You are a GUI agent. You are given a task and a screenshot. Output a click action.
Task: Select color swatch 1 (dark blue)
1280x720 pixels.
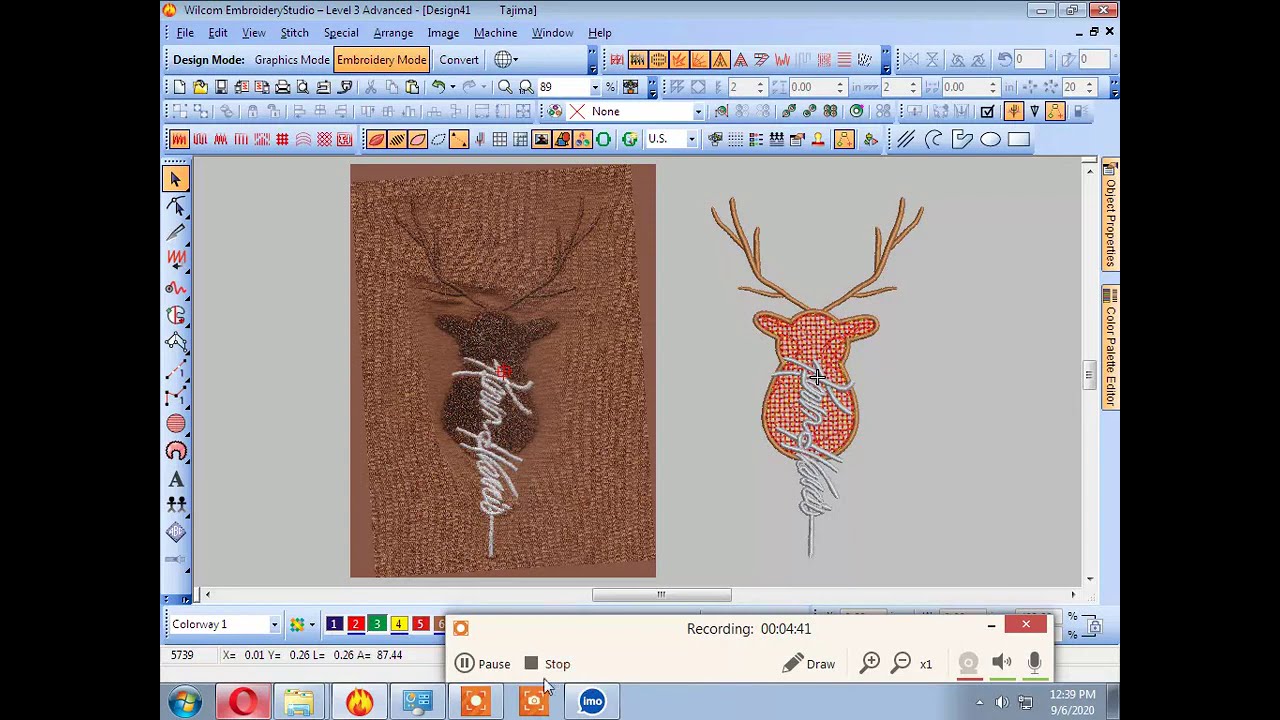point(334,625)
